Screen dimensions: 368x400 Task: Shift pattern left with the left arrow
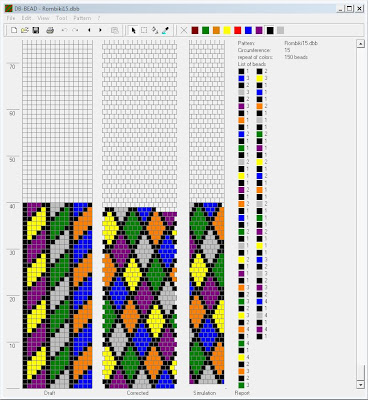89,30
